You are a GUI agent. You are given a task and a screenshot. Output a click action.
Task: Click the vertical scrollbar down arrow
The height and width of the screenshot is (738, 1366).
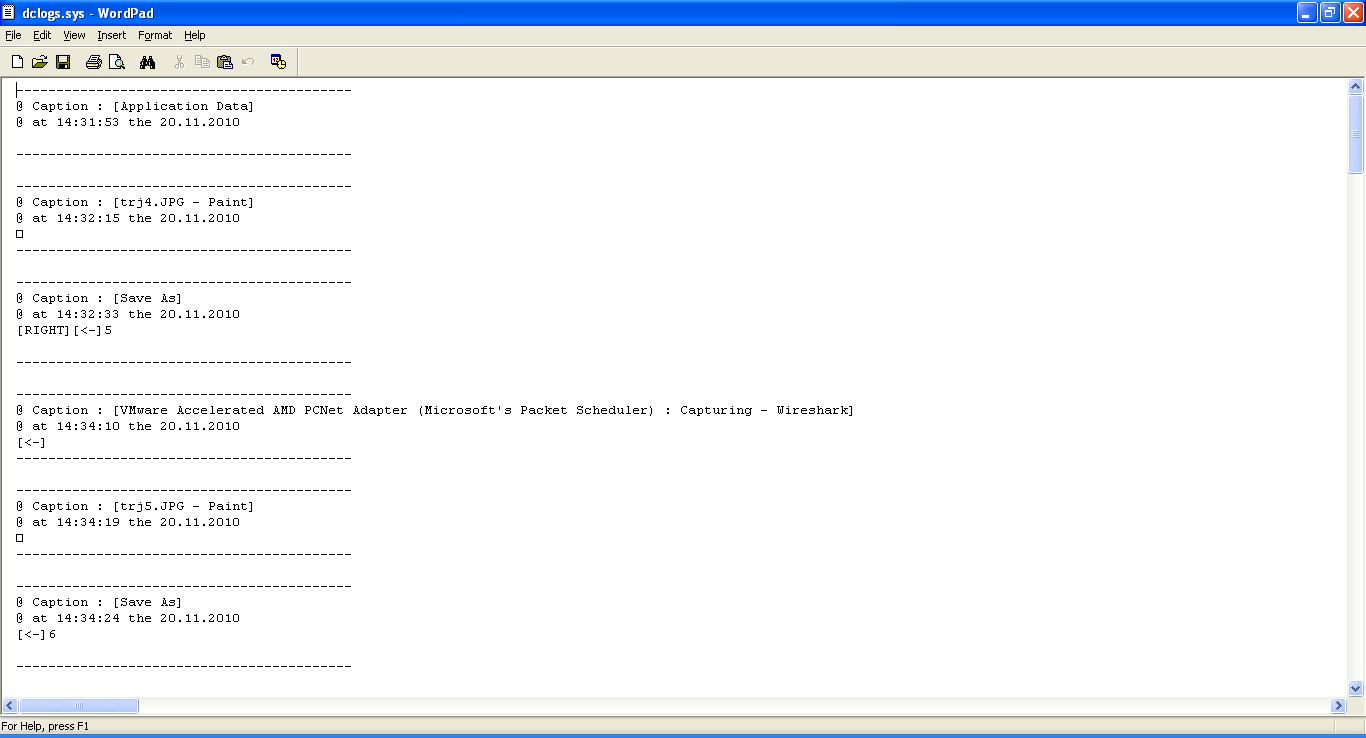1356,688
